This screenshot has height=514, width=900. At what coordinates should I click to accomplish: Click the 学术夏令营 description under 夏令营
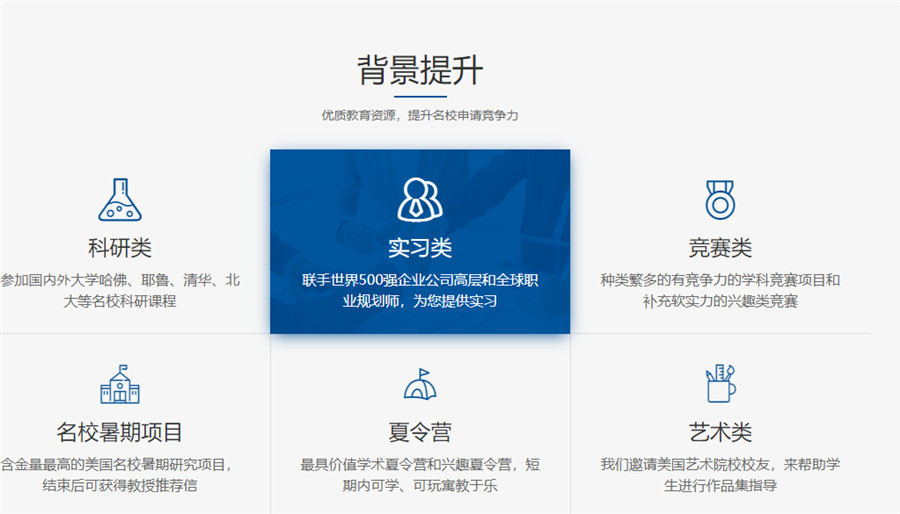coord(420,475)
